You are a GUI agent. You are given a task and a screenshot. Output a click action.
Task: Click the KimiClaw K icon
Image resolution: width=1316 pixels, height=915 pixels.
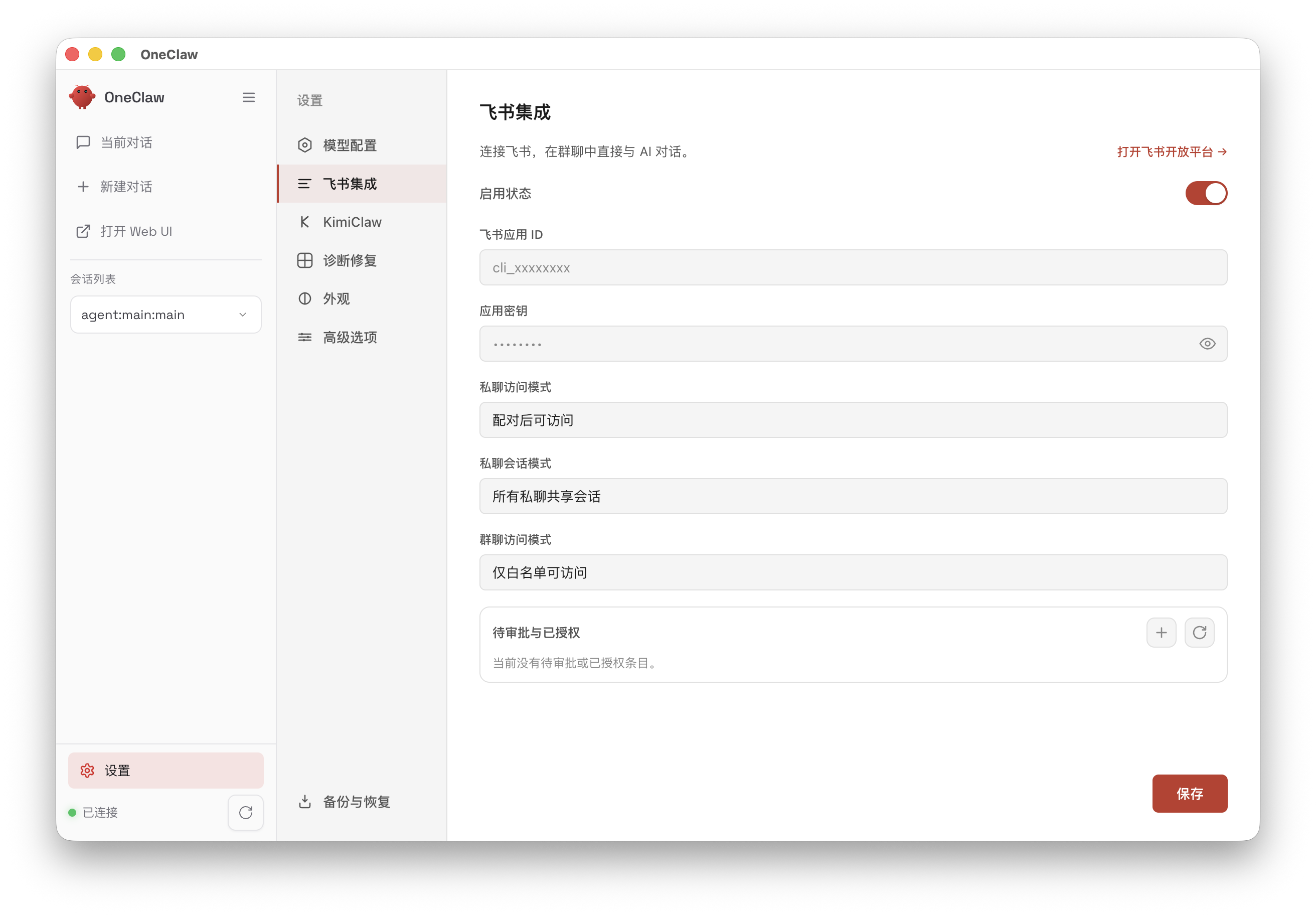[305, 222]
